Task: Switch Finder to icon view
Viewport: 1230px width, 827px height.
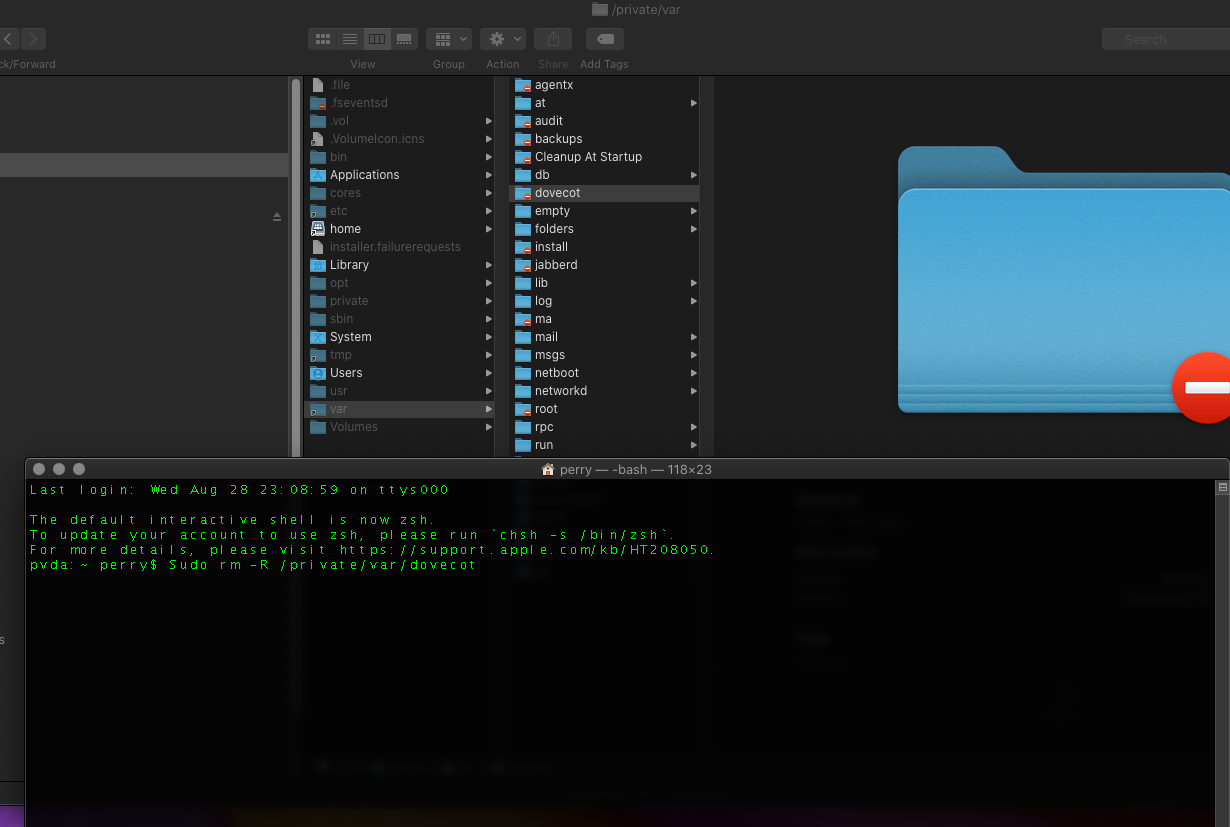Action: pos(323,39)
